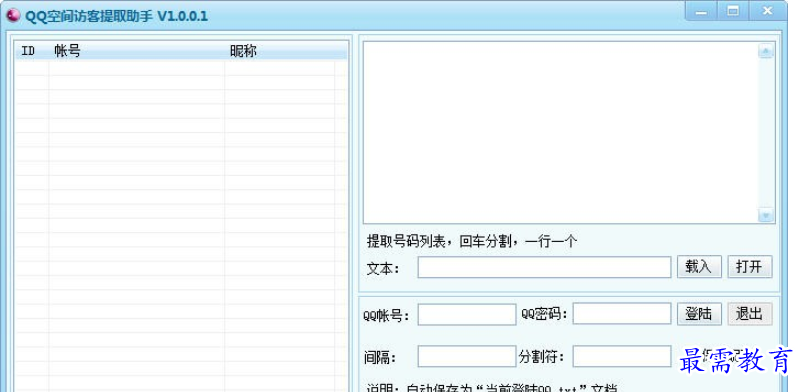
Task: Click the 打开 button
Action: [x=749, y=267]
